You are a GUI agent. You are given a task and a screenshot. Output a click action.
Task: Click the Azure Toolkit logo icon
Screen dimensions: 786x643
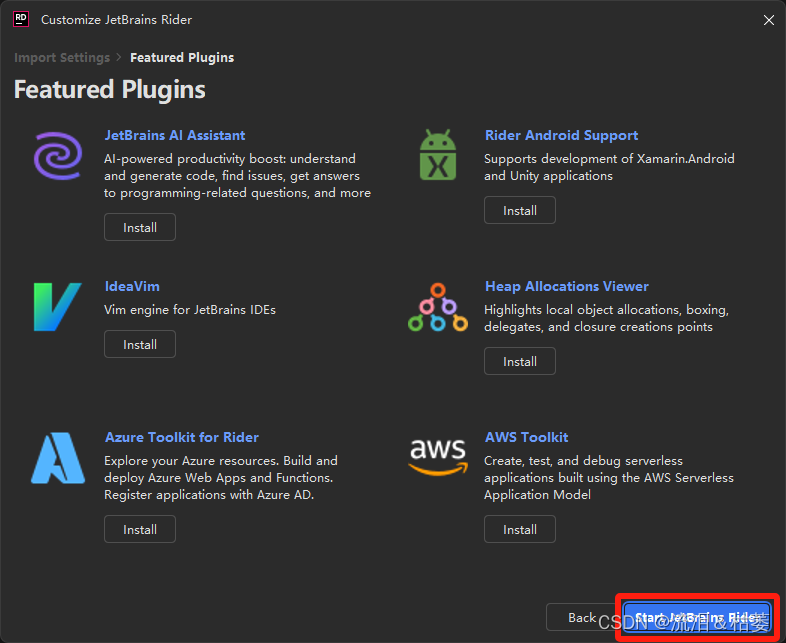[58, 458]
